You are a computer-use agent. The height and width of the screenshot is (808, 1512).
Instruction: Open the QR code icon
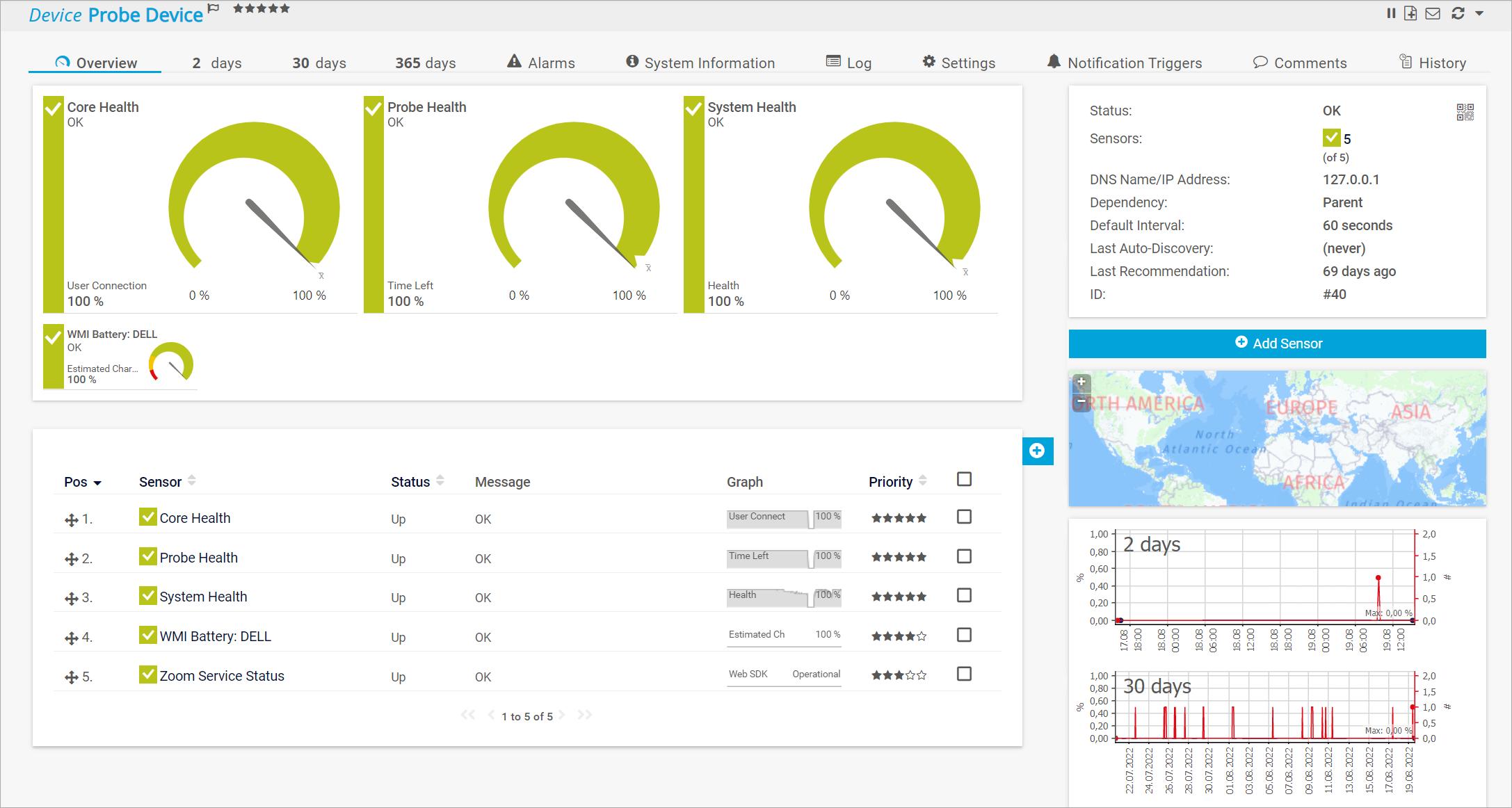(1465, 112)
